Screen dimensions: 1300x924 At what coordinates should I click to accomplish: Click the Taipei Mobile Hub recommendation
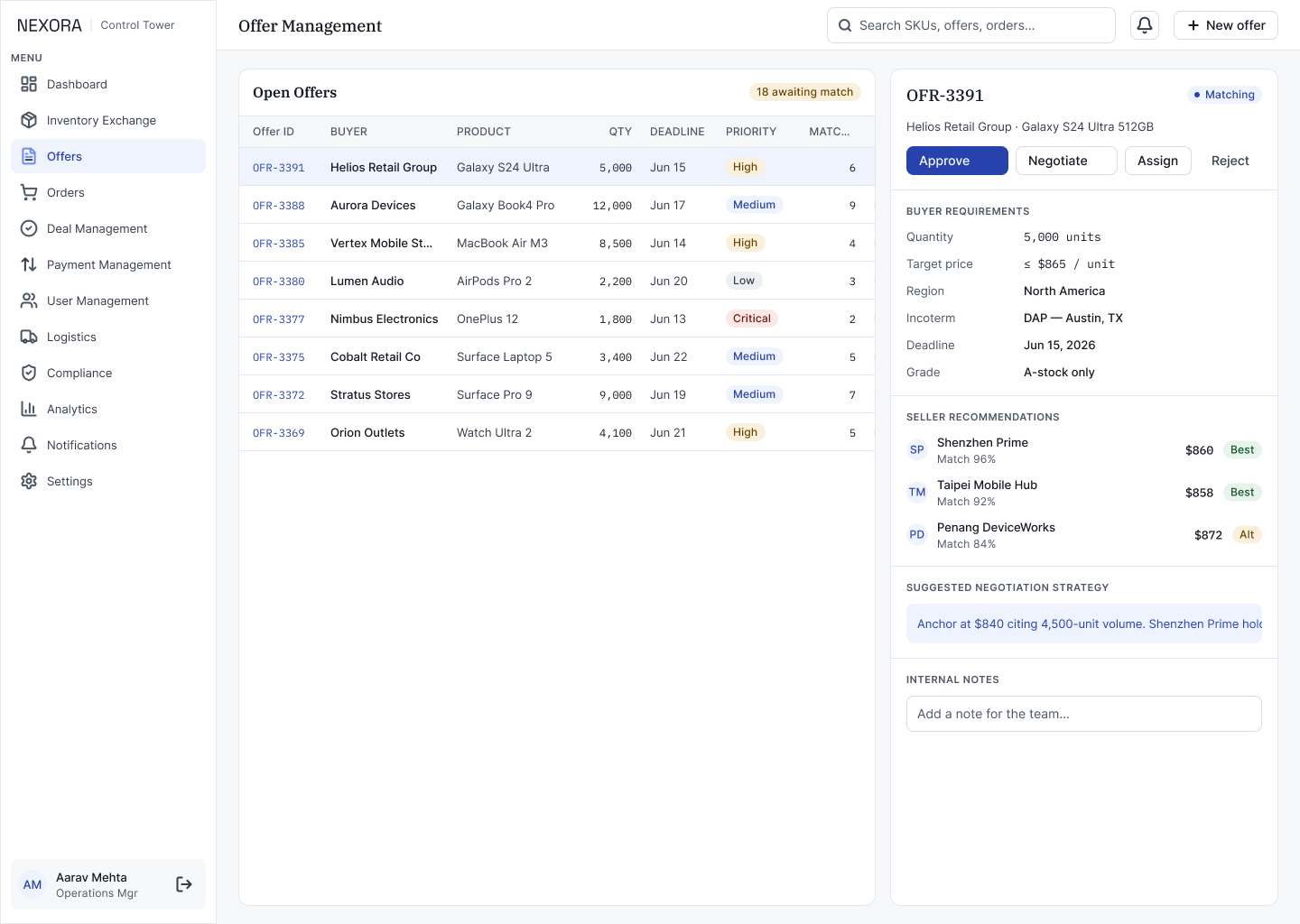point(1084,492)
